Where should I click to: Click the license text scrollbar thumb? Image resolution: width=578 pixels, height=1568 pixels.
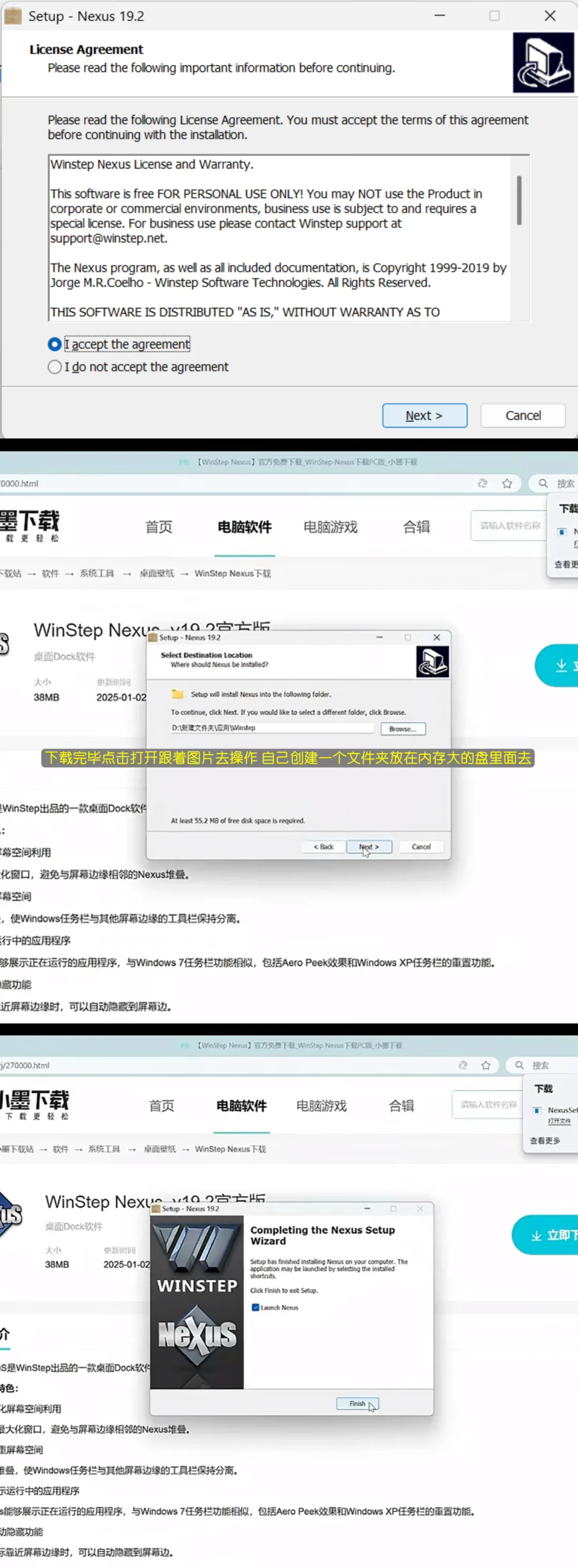coord(519,200)
